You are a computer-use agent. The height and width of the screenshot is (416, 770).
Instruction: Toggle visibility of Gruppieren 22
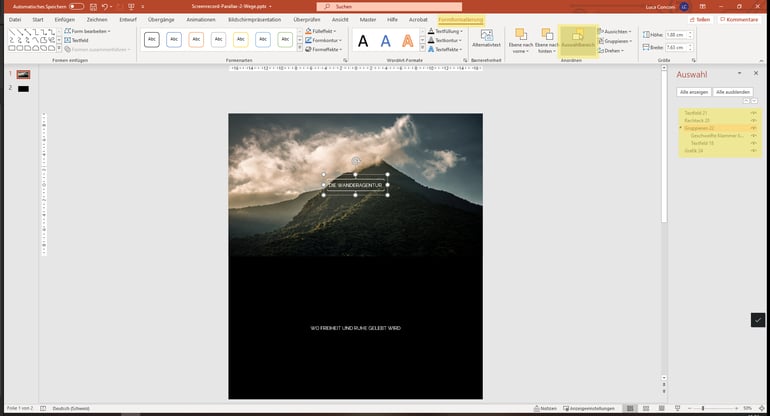[x=753, y=128]
